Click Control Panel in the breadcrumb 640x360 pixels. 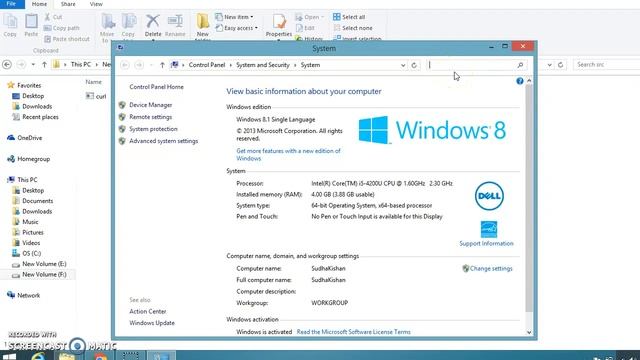pos(207,65)
